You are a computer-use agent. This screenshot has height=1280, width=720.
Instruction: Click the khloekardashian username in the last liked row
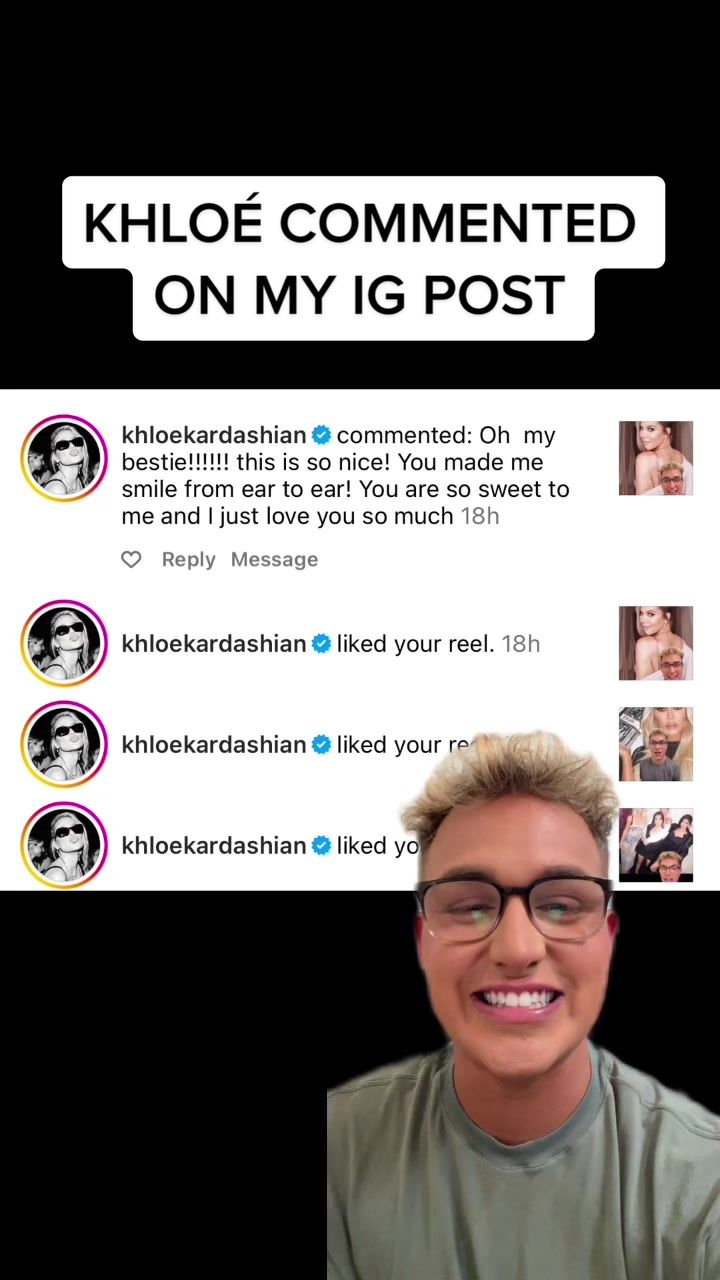(214, 846)
